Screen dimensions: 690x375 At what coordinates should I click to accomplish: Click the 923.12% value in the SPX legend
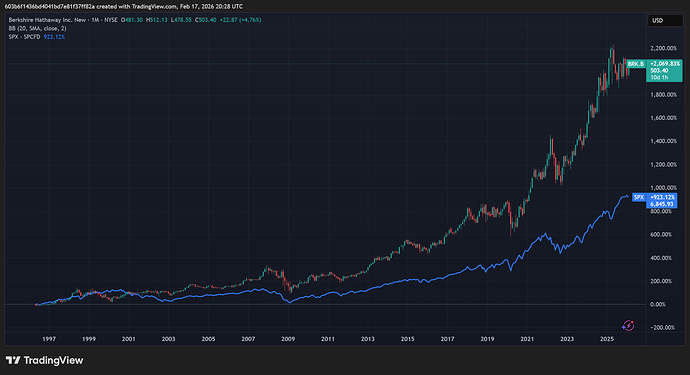[54, 37]
